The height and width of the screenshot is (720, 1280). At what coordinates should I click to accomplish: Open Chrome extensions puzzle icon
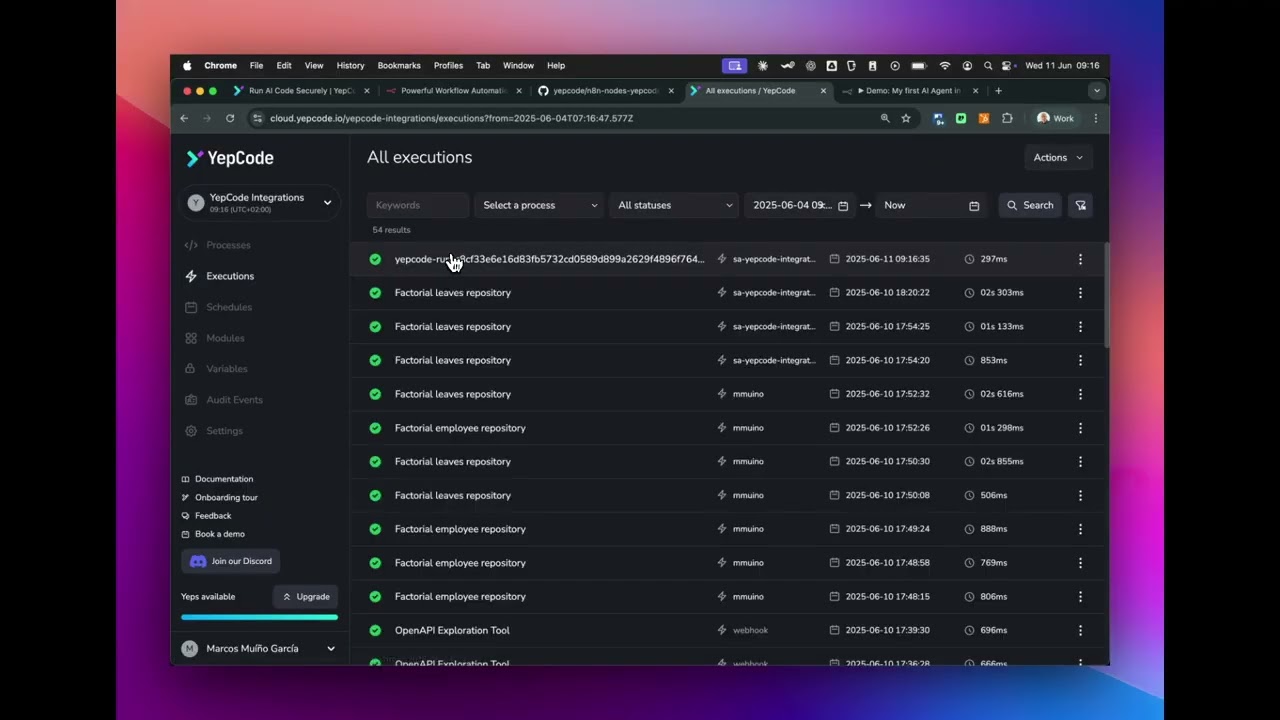click(x=1007, y=118)
